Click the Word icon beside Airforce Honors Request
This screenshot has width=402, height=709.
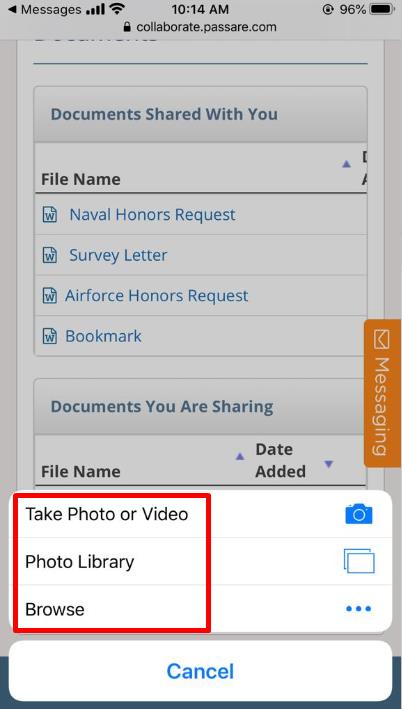click(49, 296)
